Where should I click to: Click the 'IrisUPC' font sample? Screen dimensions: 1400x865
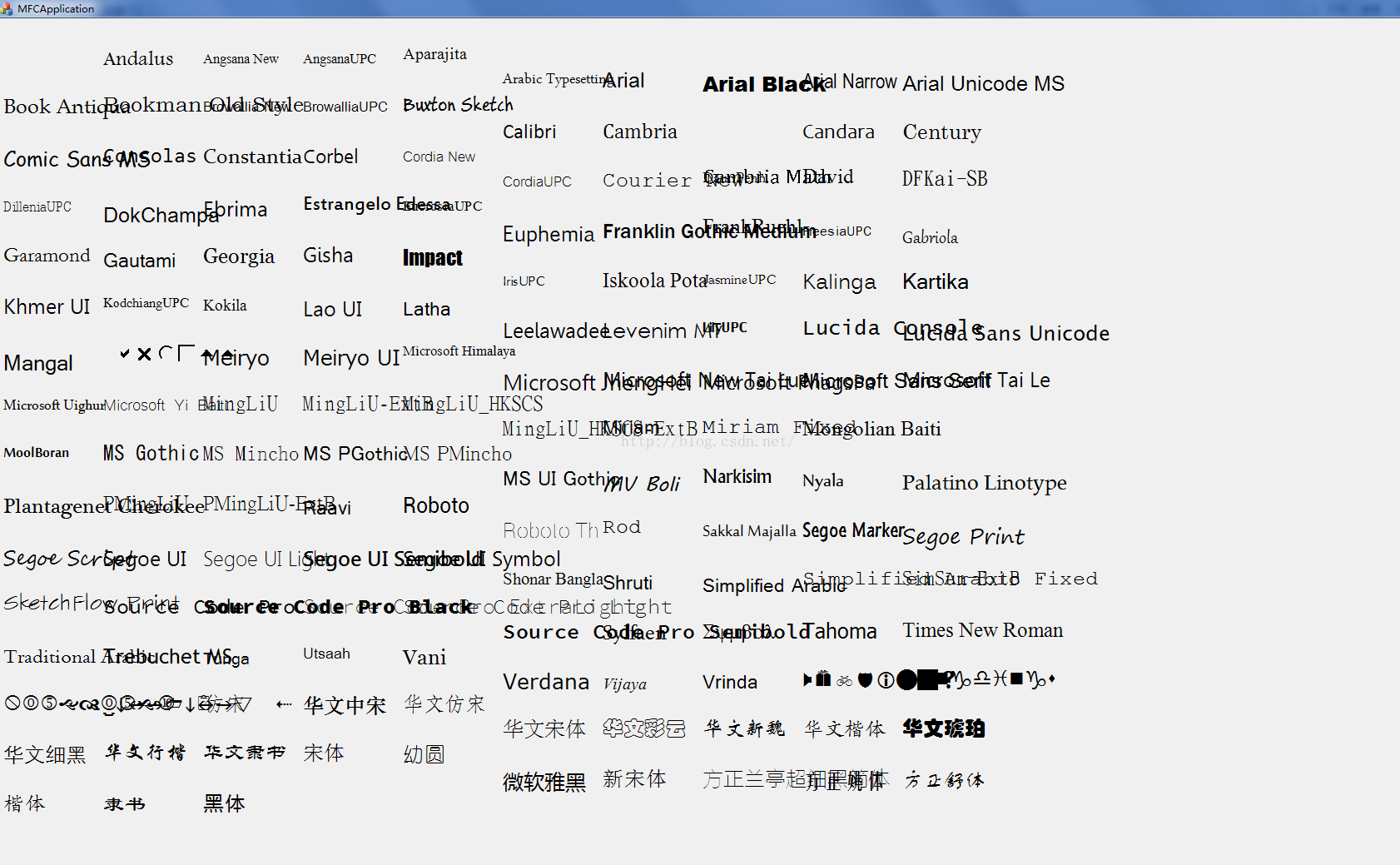(x=524, y=281)
